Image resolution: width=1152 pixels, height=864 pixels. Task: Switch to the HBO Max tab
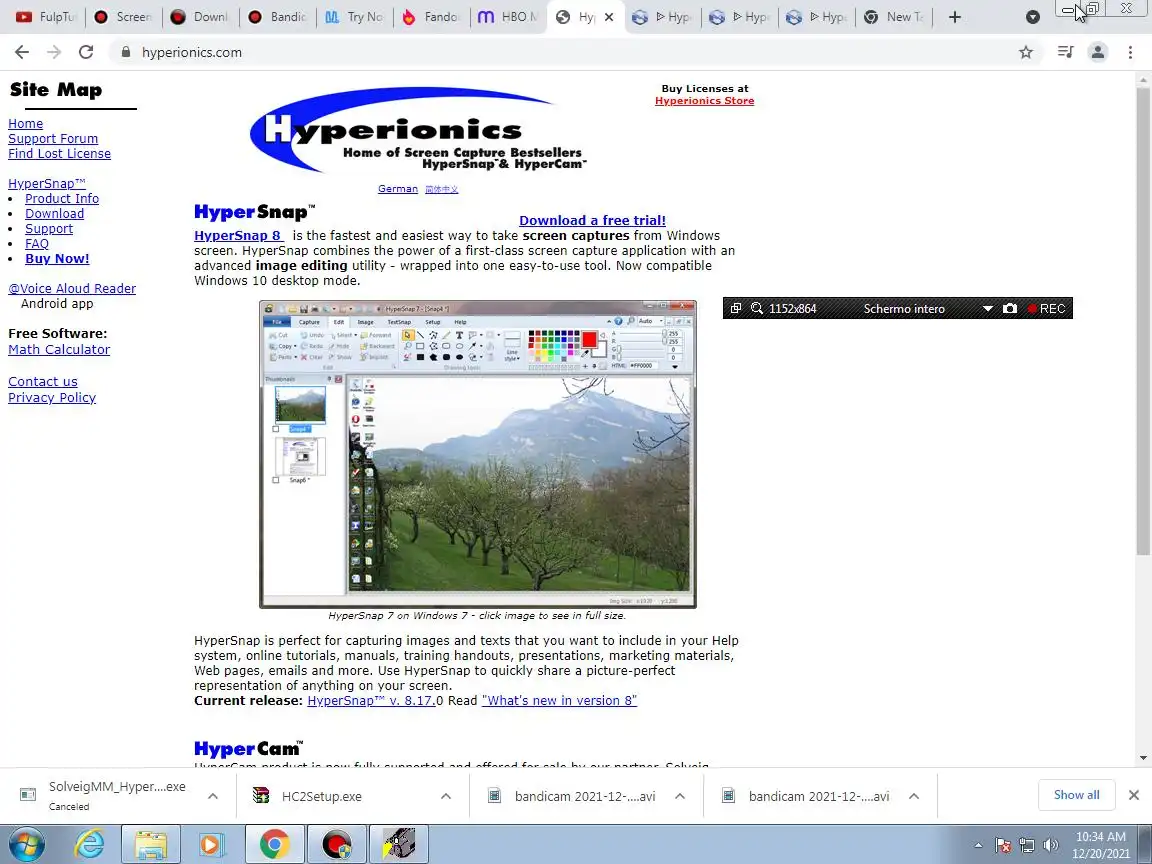pyautogui.click(x=508, y=17)
